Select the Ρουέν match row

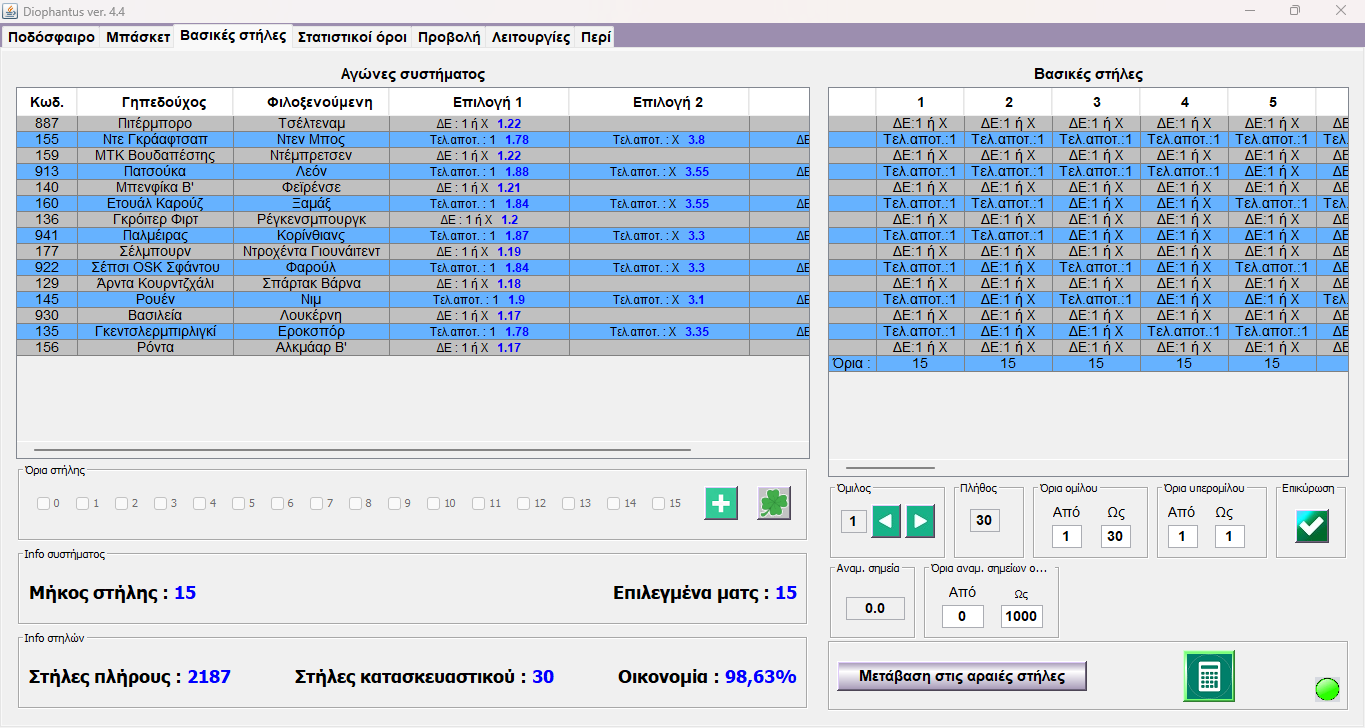[x=413, y=299]
